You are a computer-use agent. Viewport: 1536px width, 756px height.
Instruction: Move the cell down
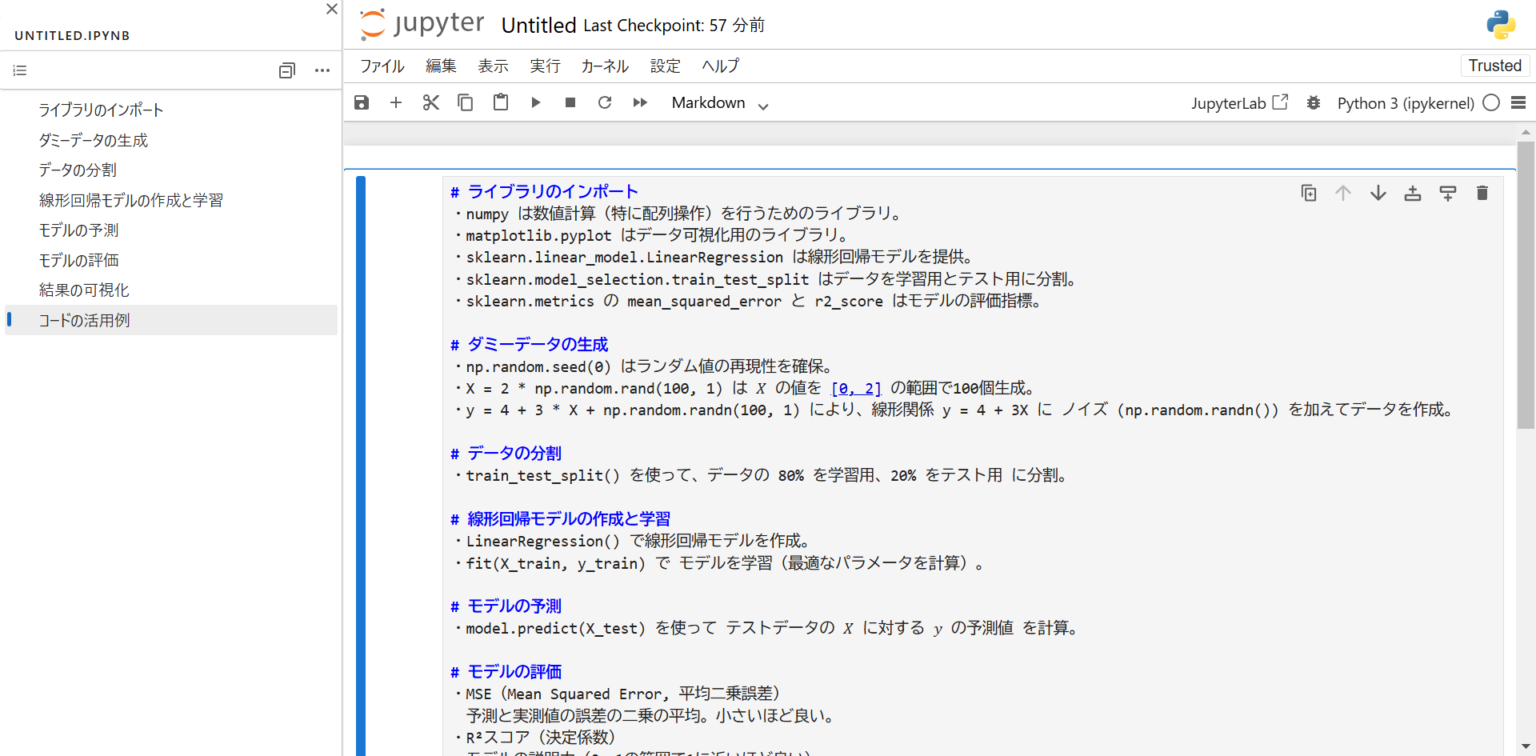(x=1378, y=193)
